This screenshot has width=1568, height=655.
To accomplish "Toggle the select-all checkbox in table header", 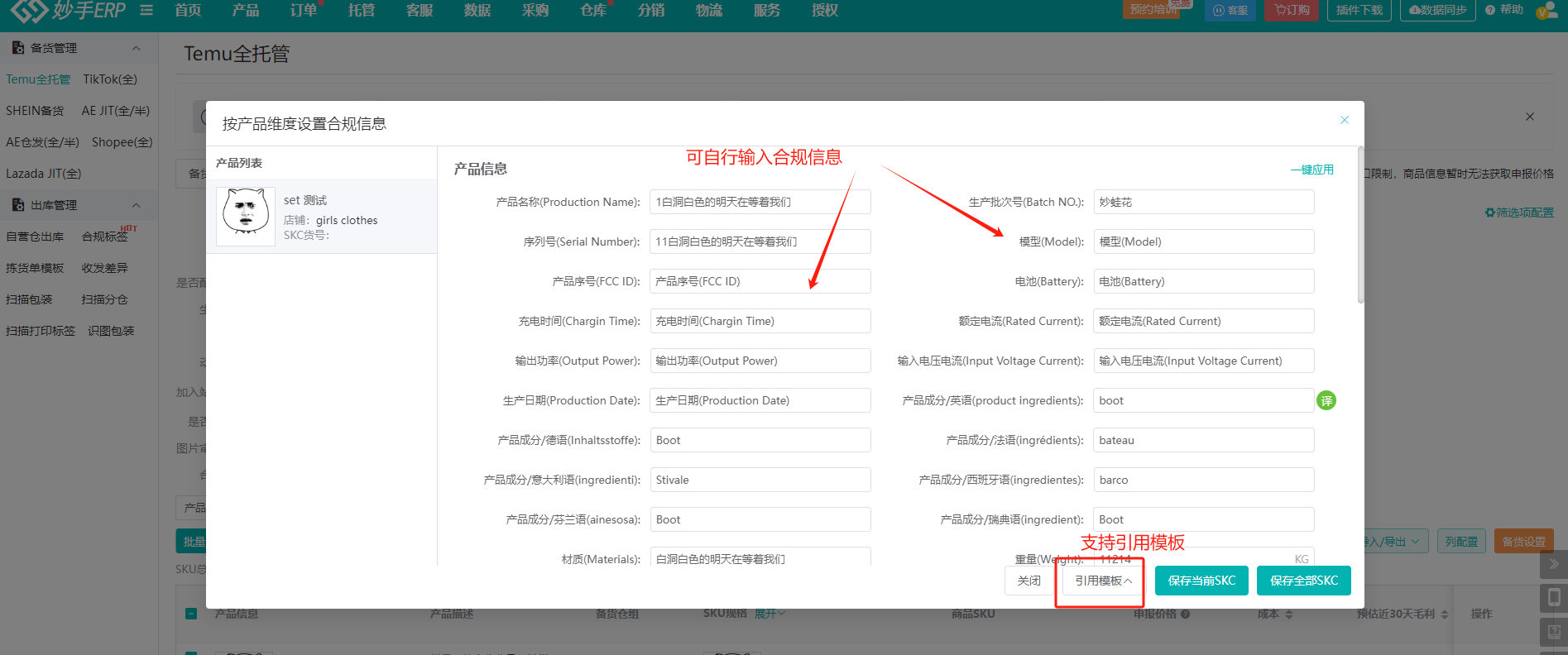I will click(191, 614).
